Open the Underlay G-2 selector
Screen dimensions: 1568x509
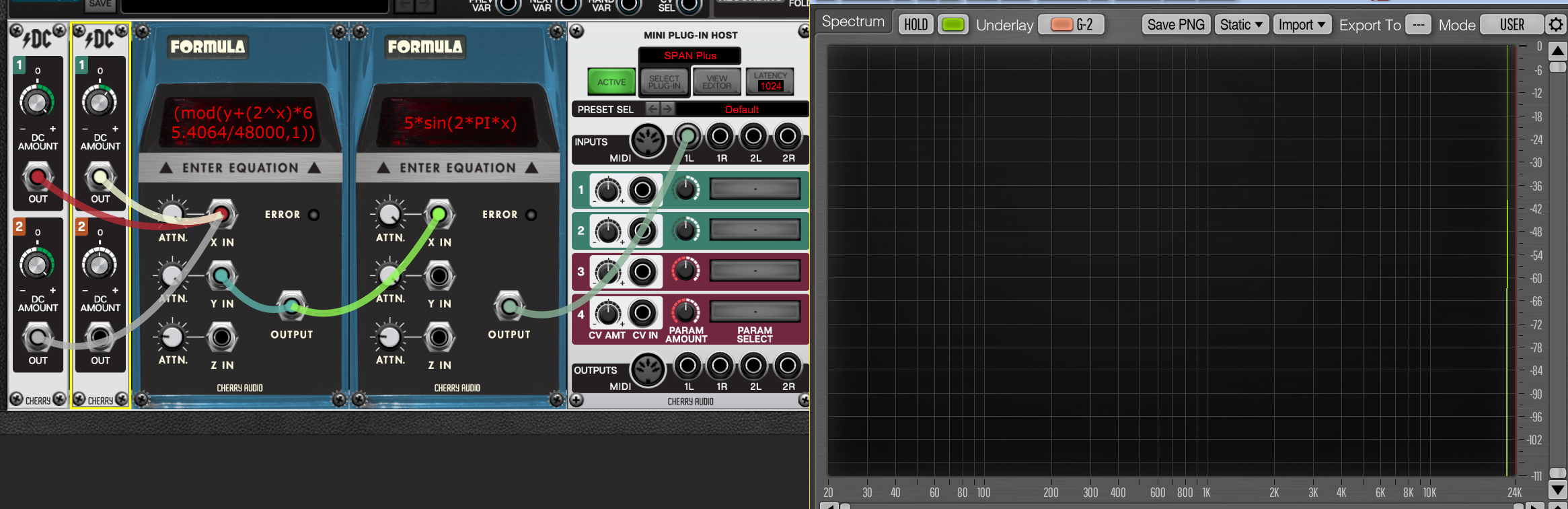tap(1071, 25)
